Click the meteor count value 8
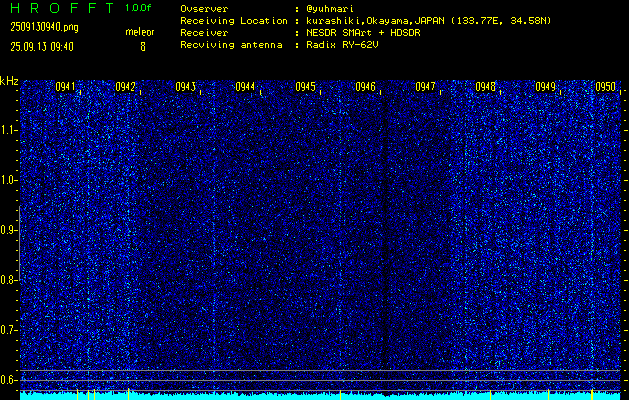 [x=143, y=47]
